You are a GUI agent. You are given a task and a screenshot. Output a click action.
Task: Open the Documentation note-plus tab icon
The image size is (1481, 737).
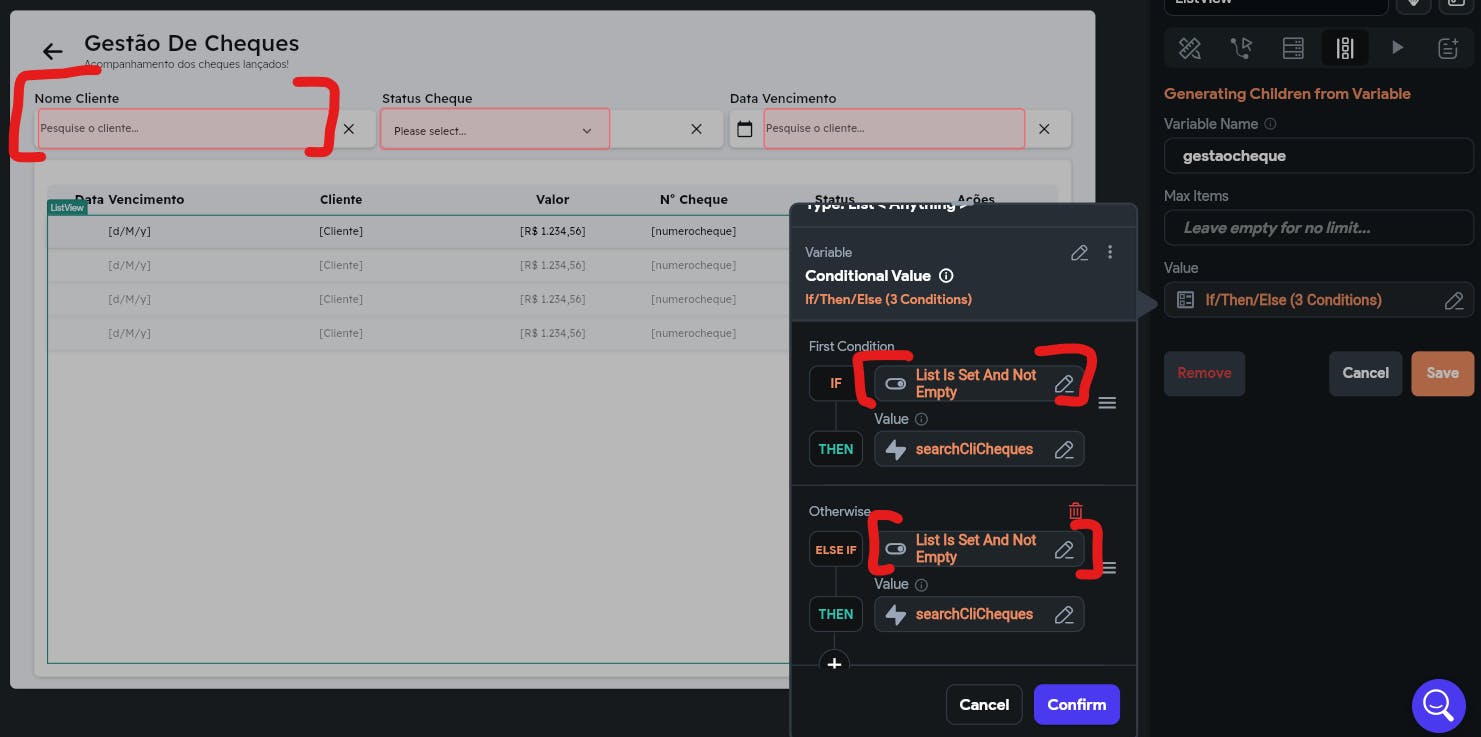tap(1448, 47)
